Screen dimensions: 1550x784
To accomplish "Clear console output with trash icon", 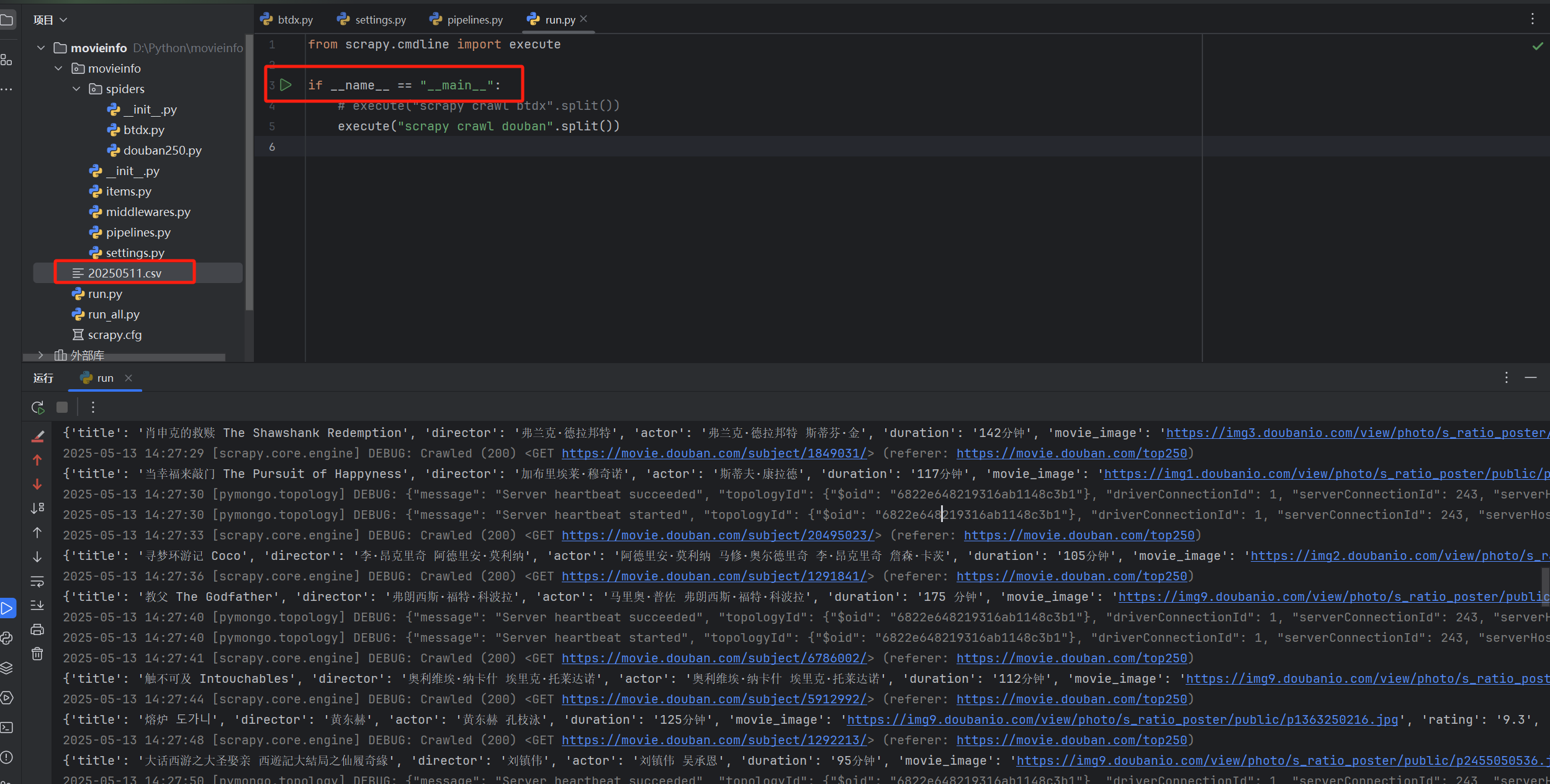I will tap(37, 654).
